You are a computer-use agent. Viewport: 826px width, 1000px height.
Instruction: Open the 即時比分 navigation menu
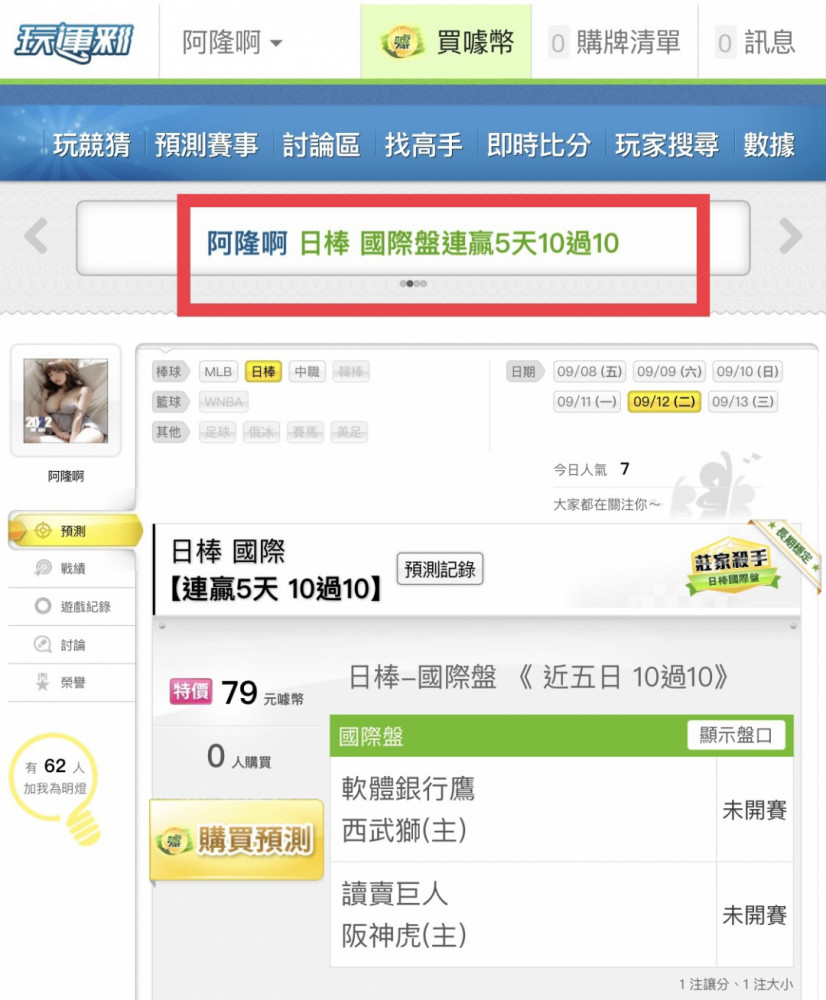(538, 145)
